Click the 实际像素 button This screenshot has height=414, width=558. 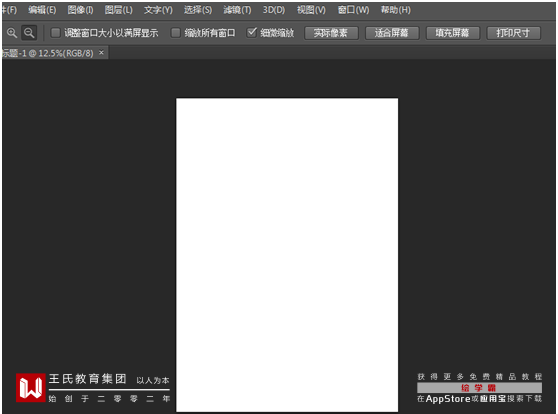coord(331,33)
